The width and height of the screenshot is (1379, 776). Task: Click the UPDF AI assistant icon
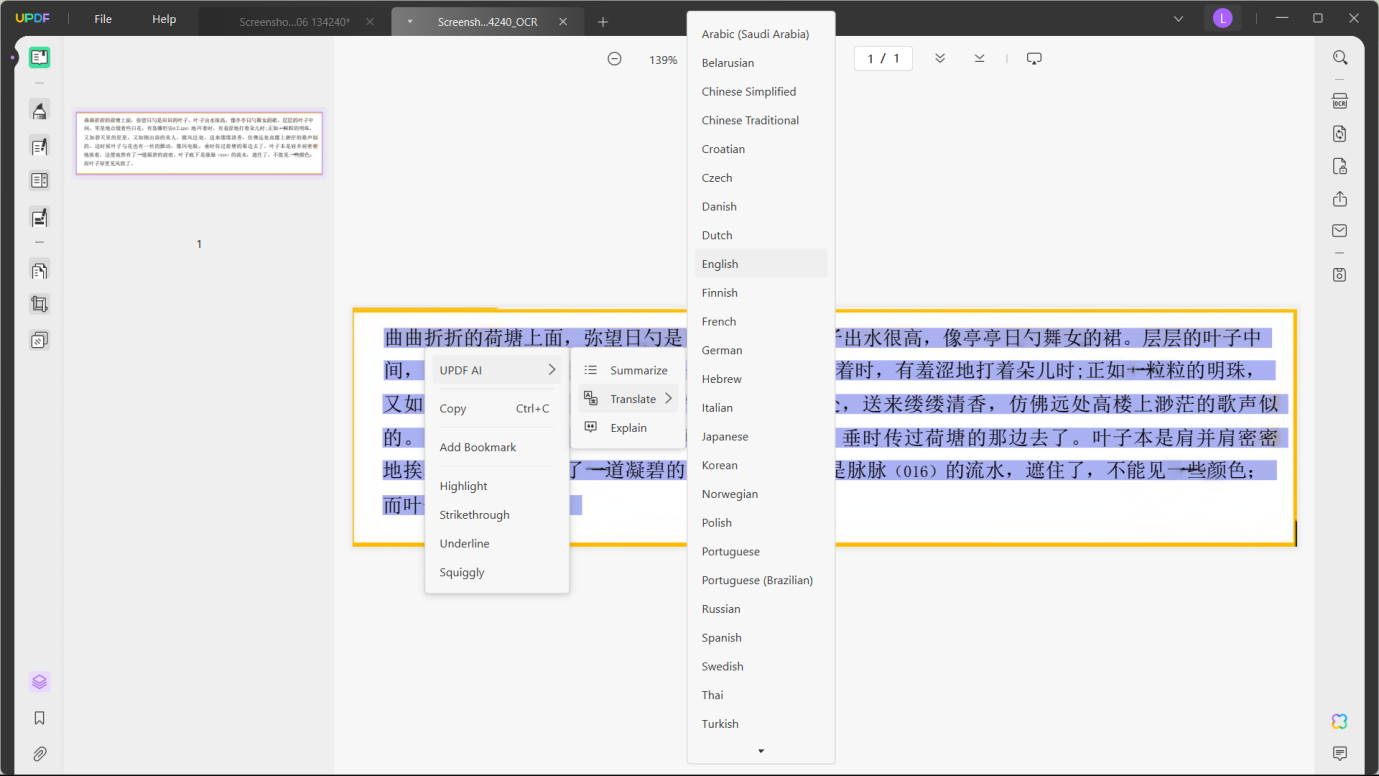[x=1339, y=721]
